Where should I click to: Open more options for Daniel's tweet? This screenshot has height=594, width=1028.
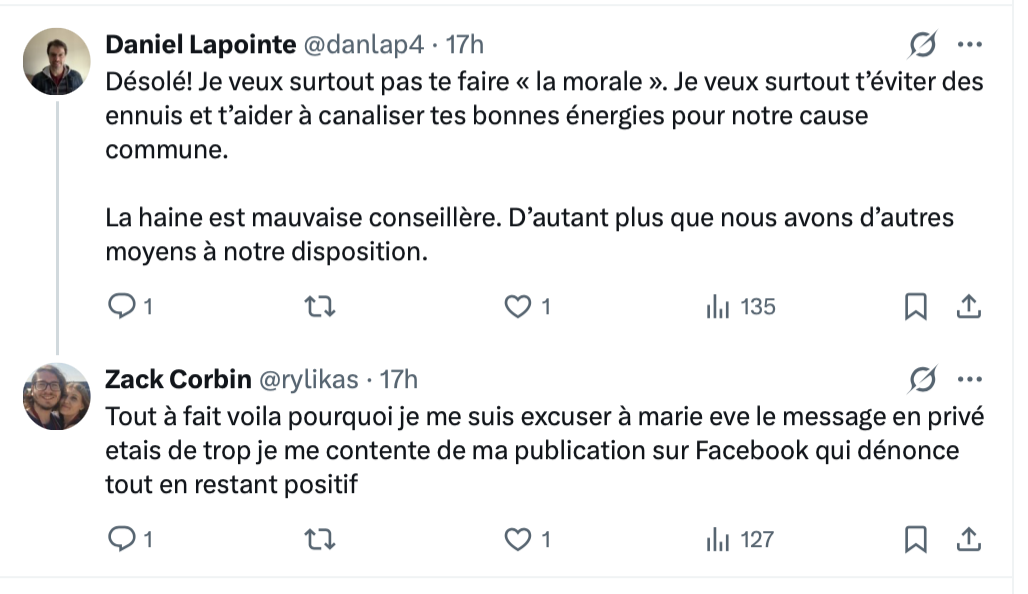tap(970, 45)
